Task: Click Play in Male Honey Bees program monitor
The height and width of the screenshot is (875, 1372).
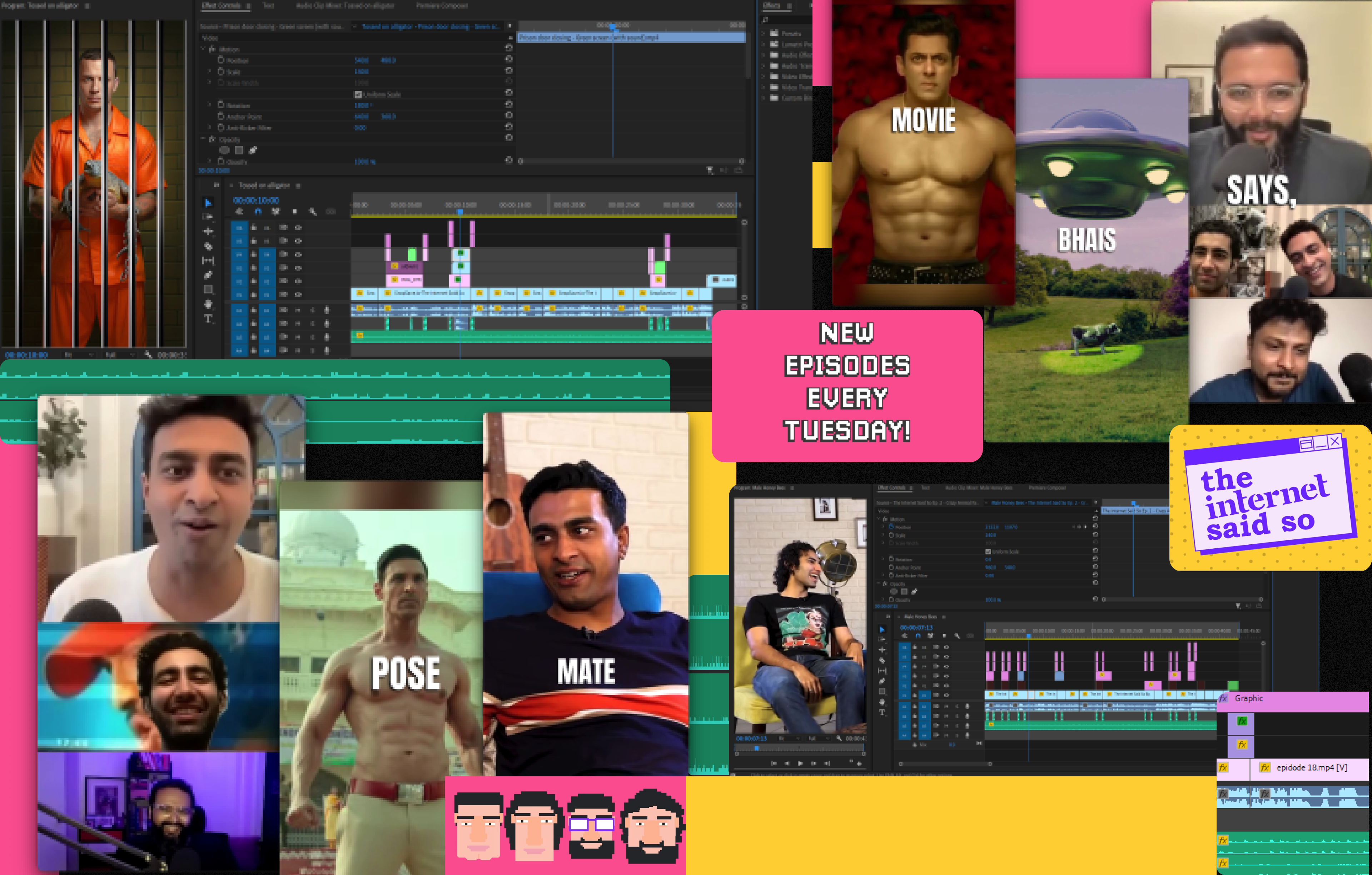Action: tap(800, 763)
